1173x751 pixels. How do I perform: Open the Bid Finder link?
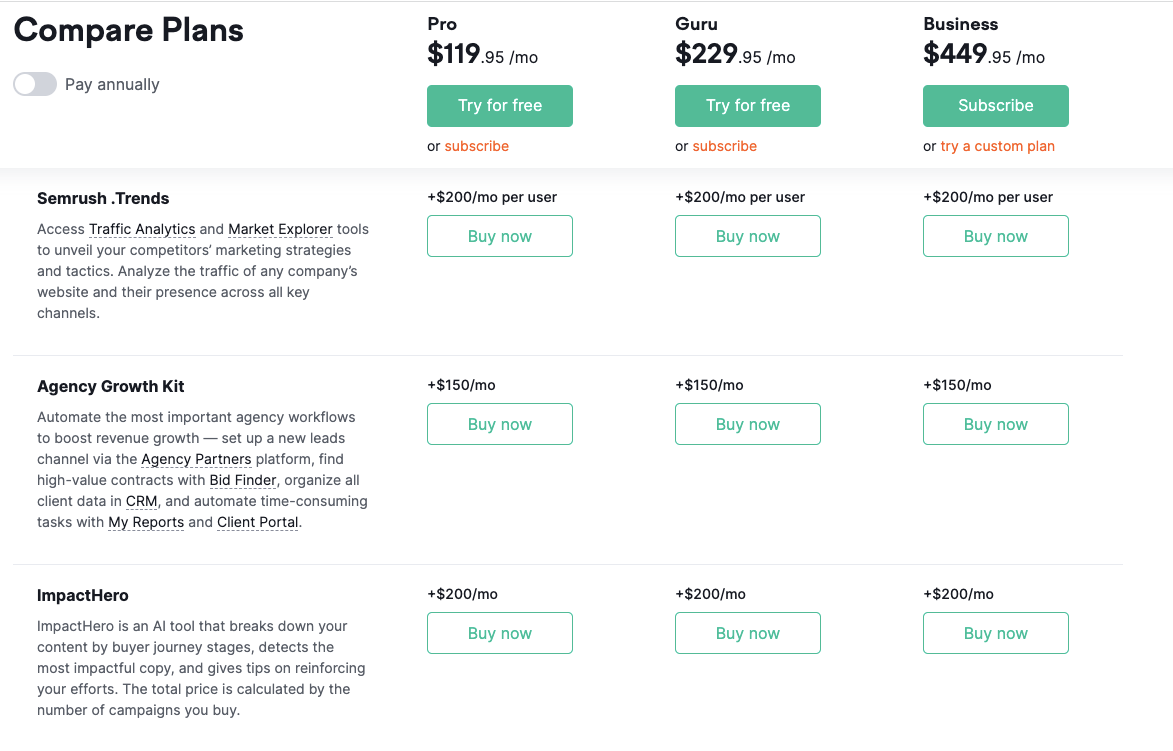point(243,480)
